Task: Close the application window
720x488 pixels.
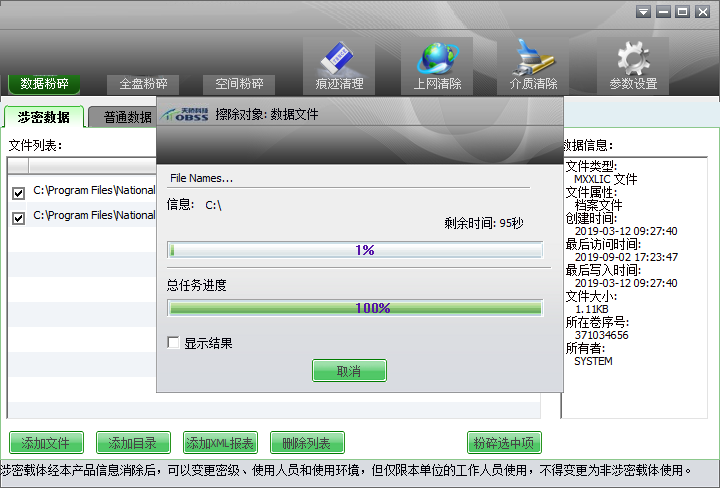Action: (703, 12)
